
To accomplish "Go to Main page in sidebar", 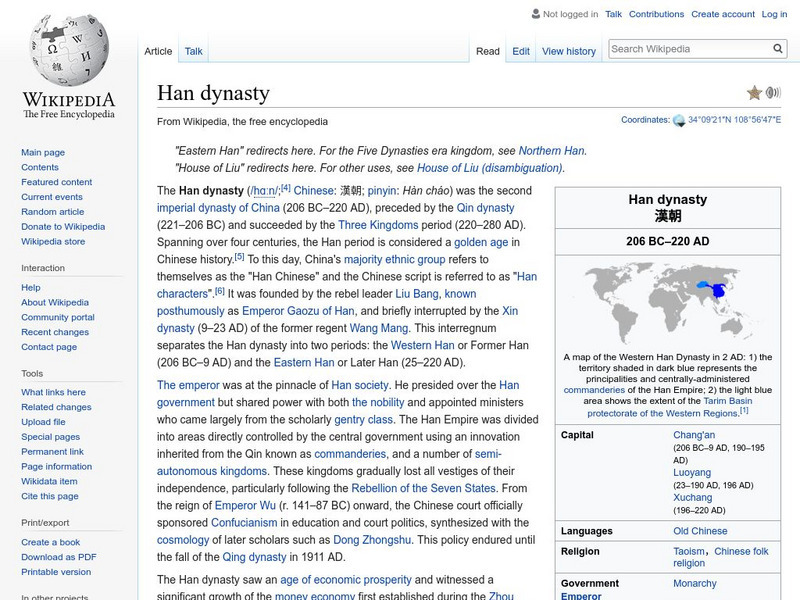I will pyautogui.click(x=43, y=152).
